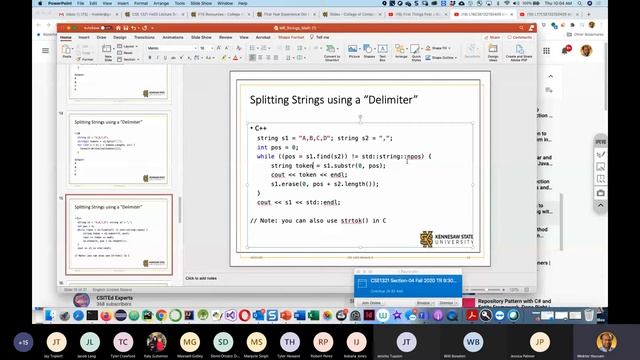Open the Shape Format tab
The height and width of the screenshot is (360, 640).
coord(291,37)
